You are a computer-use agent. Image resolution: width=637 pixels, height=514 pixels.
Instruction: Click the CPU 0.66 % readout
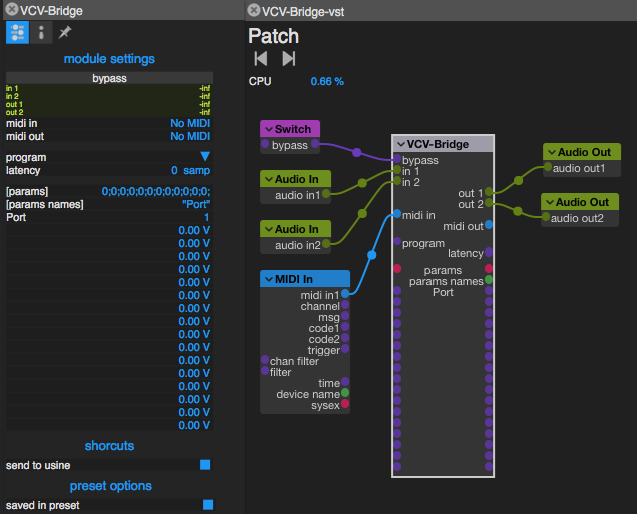(327, 82)
